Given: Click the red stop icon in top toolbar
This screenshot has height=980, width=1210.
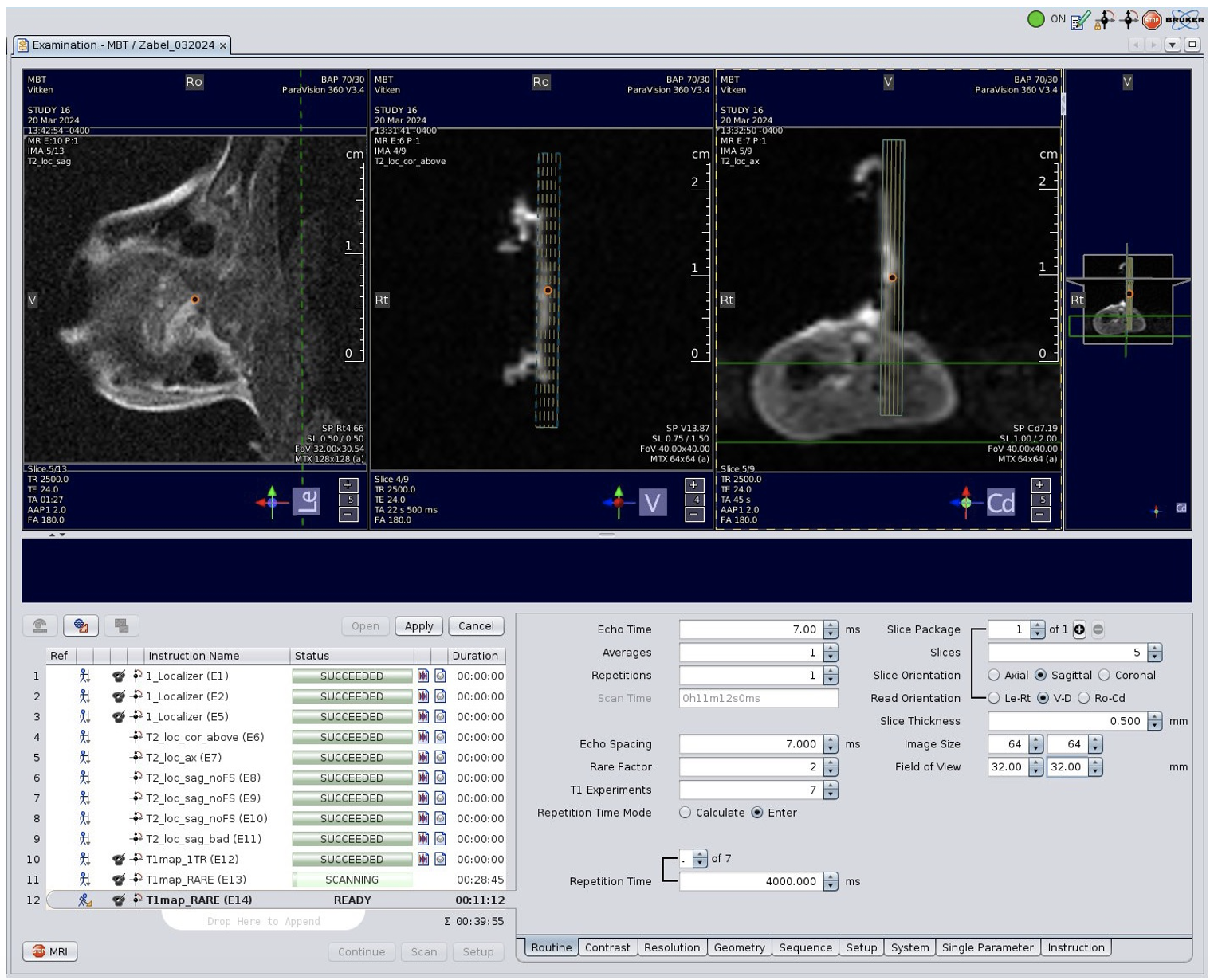Looking at the screenshot, I should coord(1151,20).
